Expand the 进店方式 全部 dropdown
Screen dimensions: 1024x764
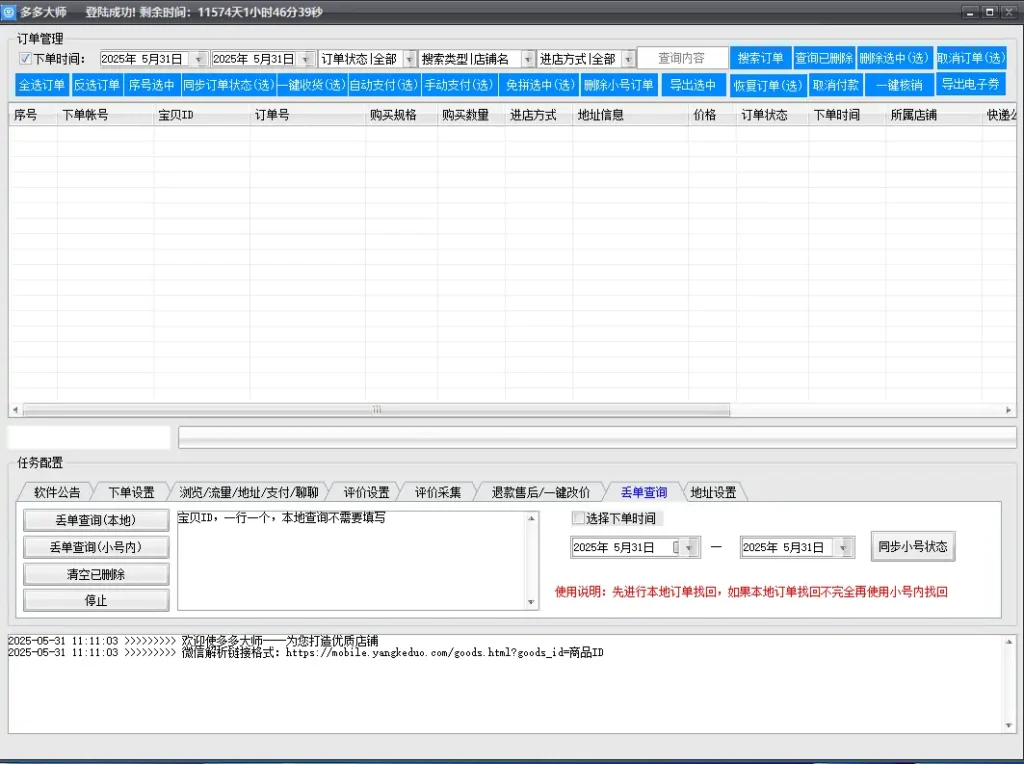628,59
